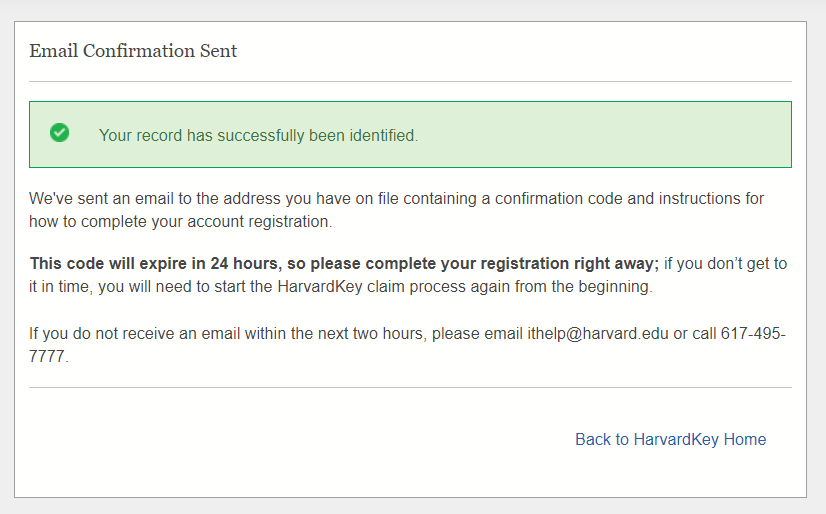Click the "We've sent an email" opening words
Viewport: 826px width, 514px height.
93,198
